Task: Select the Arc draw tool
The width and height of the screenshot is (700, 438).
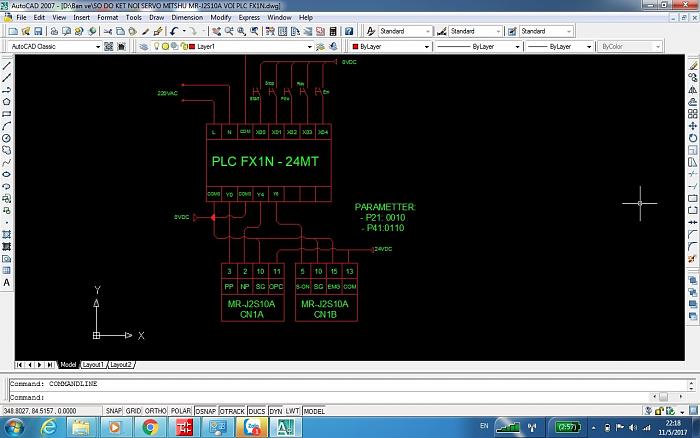Action: click(7, 126)
